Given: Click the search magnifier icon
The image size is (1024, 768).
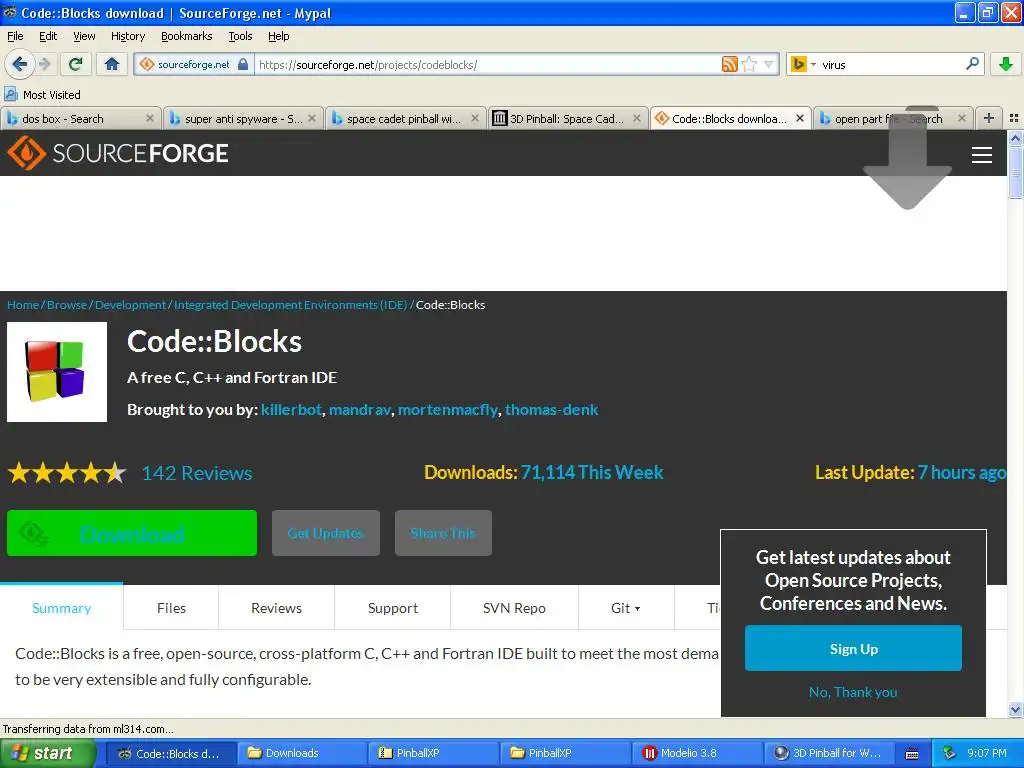Looking at the screenshot, I should pyautogui.click(x=972, y=63).
